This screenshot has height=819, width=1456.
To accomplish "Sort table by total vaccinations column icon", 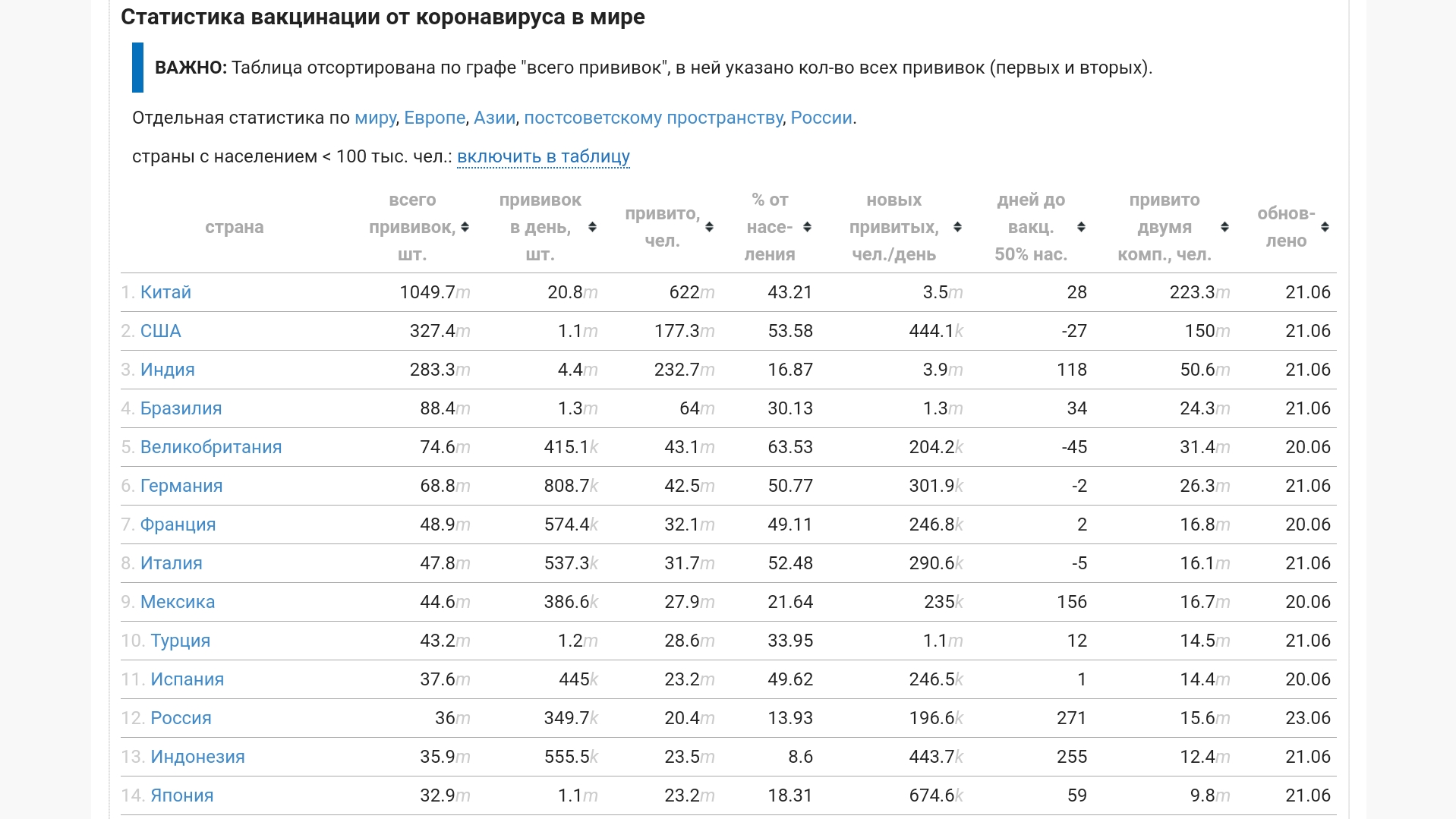I will click(x=465, y=227).
